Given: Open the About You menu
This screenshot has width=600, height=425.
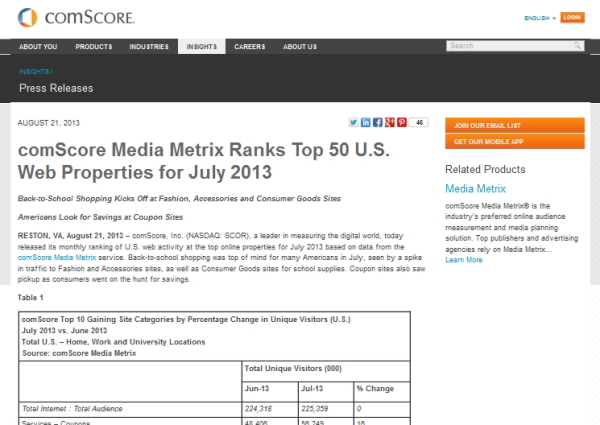Looking at the screenshot, I should click(x=38, y=46).
